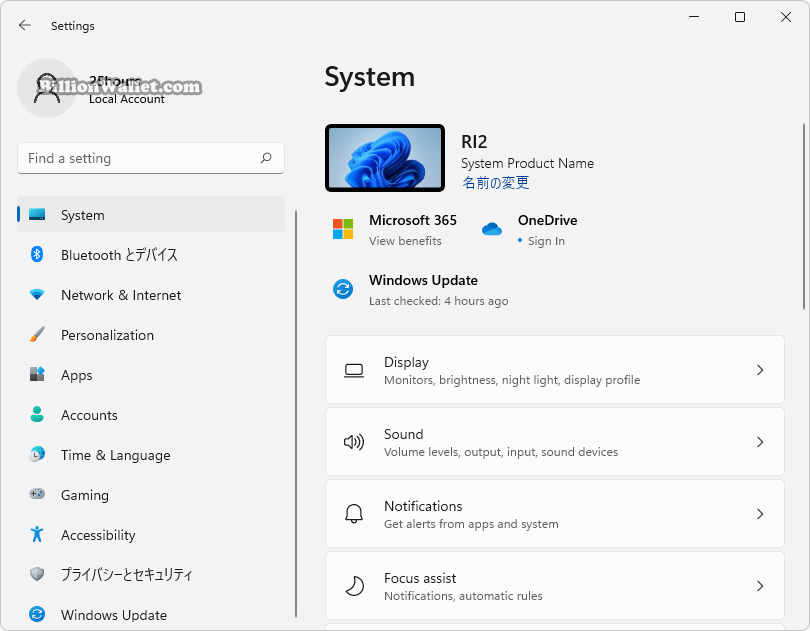Click the Focus assist moon icon
810x631 pixels.
pos(354,586)
